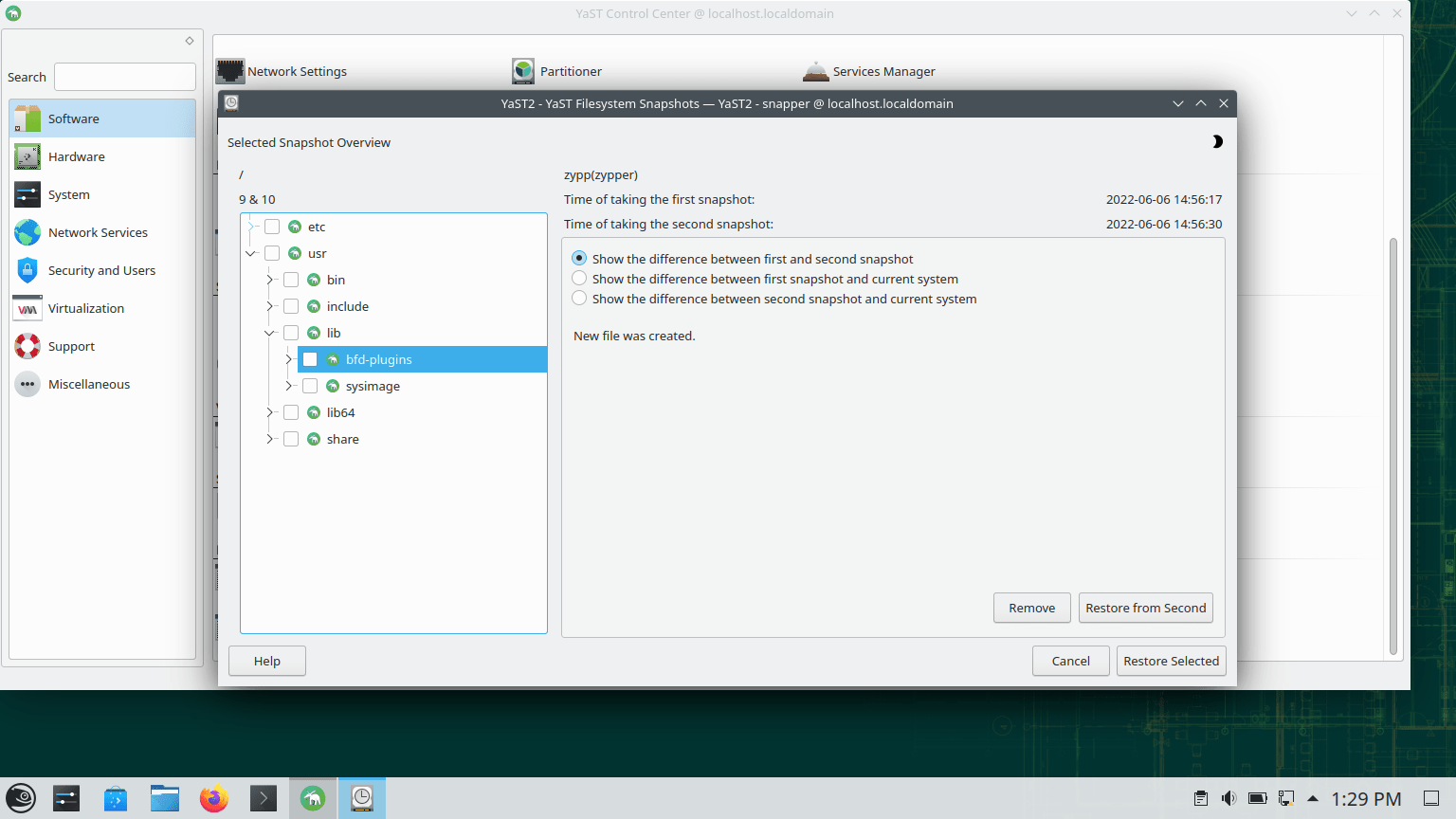The width and height of the screenshot is (1456, 819).
Task: Click the Virtualization category icon
Action: pos(27,308)
